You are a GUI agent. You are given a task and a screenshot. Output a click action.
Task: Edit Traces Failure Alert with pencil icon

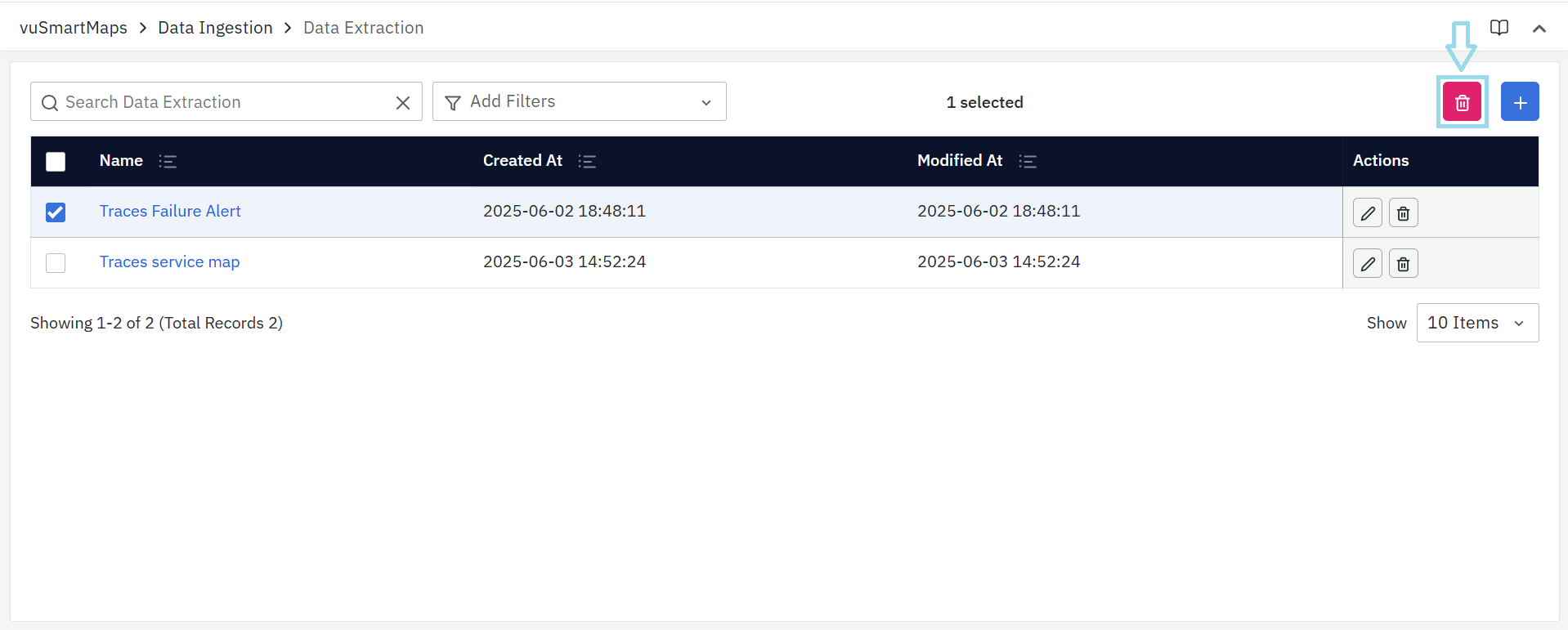(1367, 213)
